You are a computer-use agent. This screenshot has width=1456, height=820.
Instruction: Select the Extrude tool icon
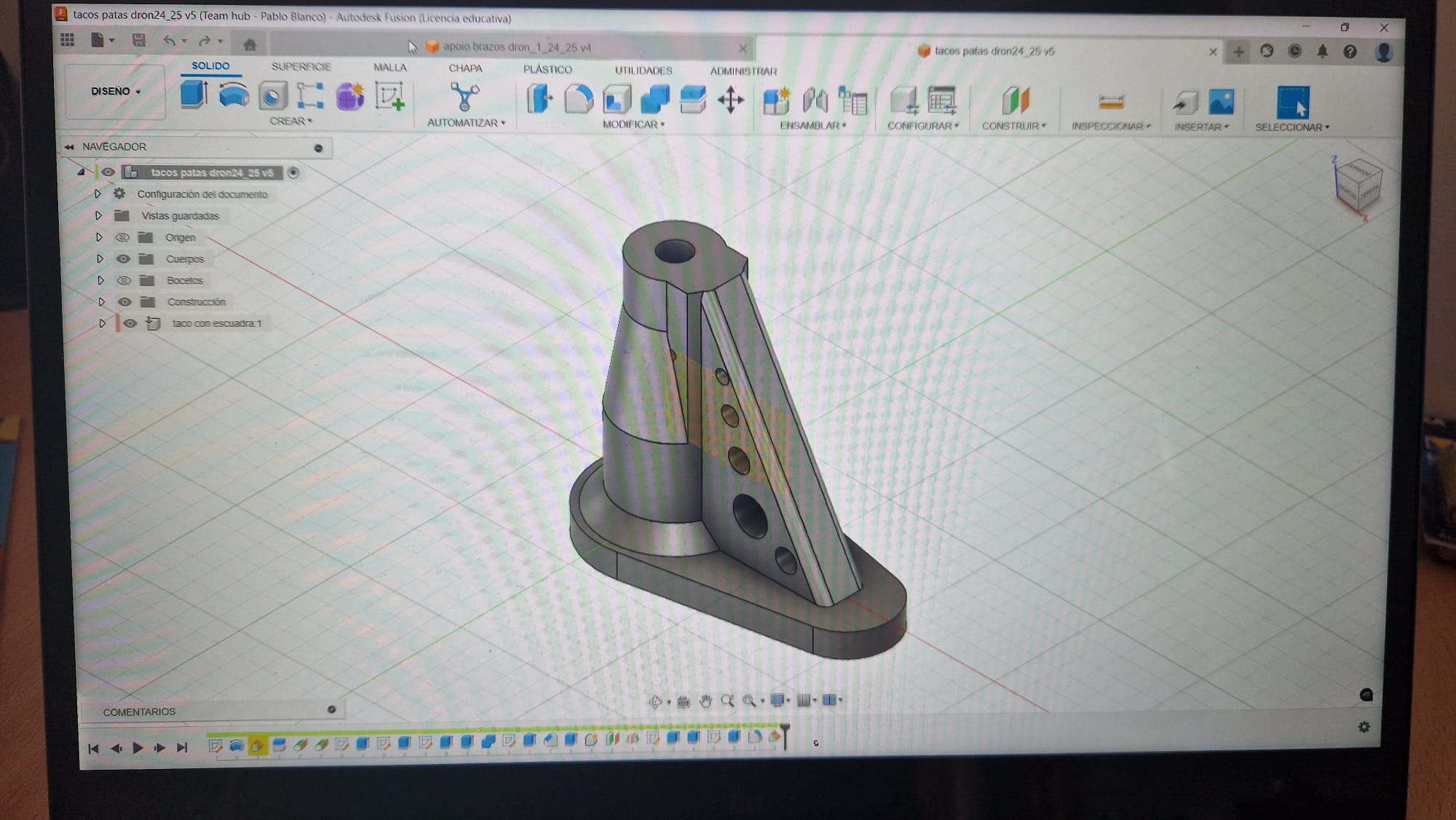194,95
